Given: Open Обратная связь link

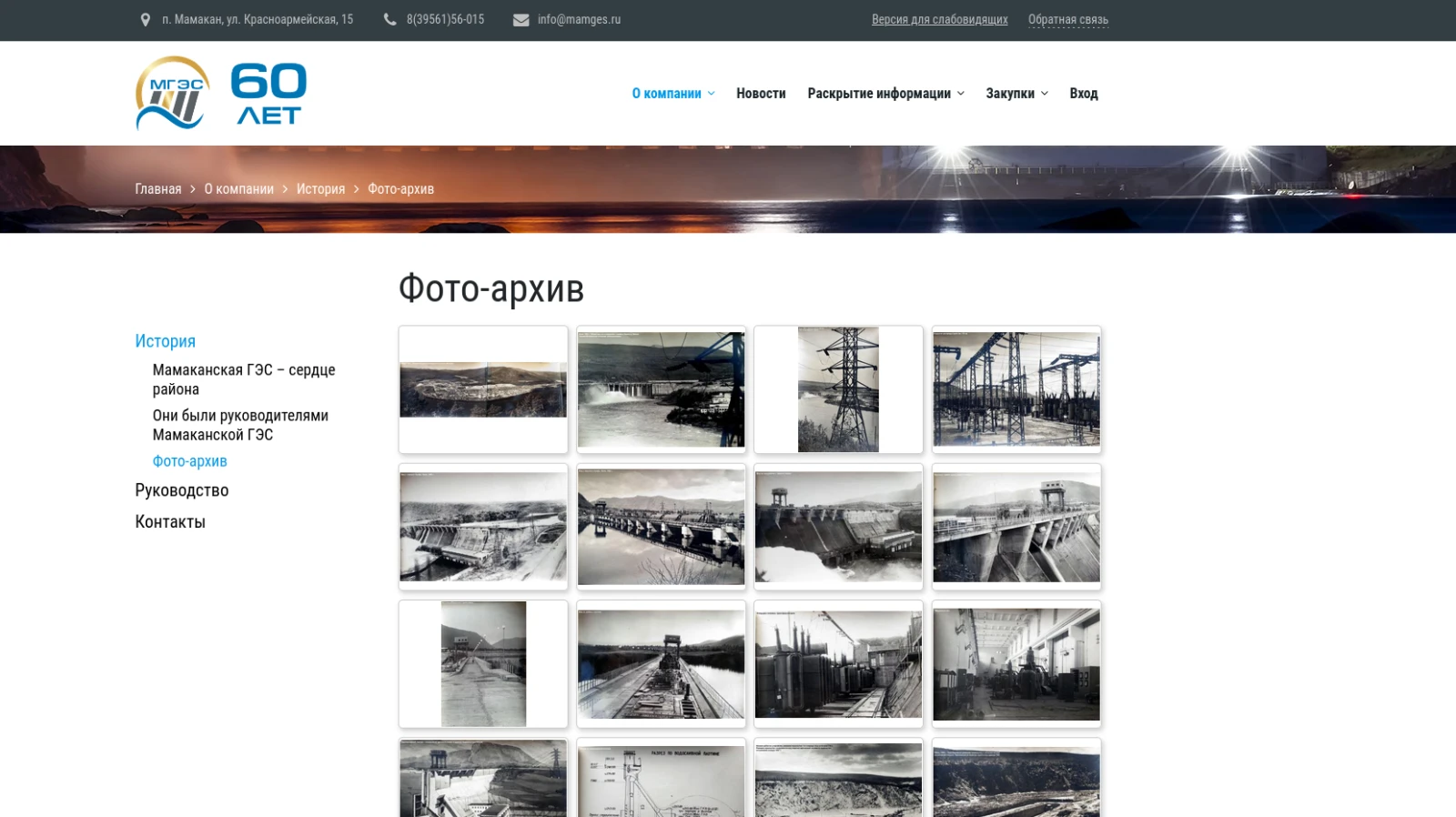Looking at the screenshot, I should [x=1067, y=19].
